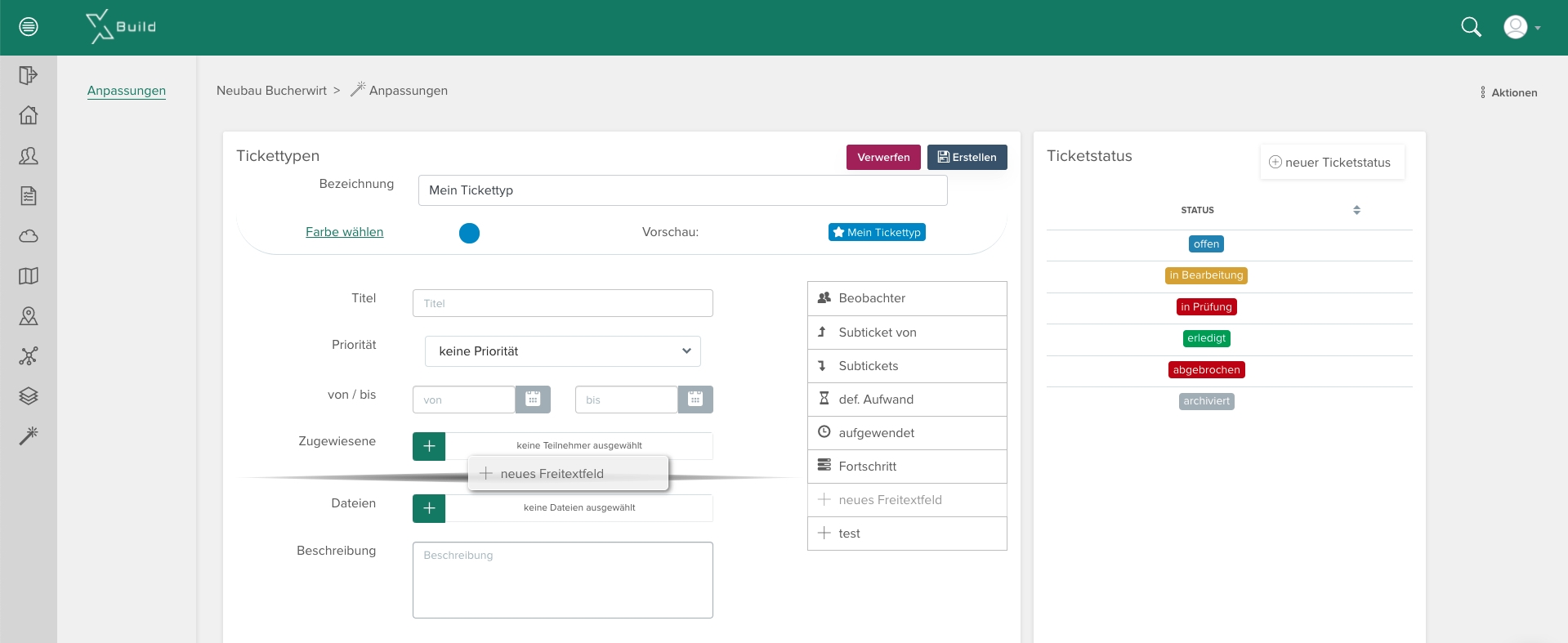Open calendar picker for bis date
The height and width of the screenshot is (643, 1568).
tap(695, 400)
